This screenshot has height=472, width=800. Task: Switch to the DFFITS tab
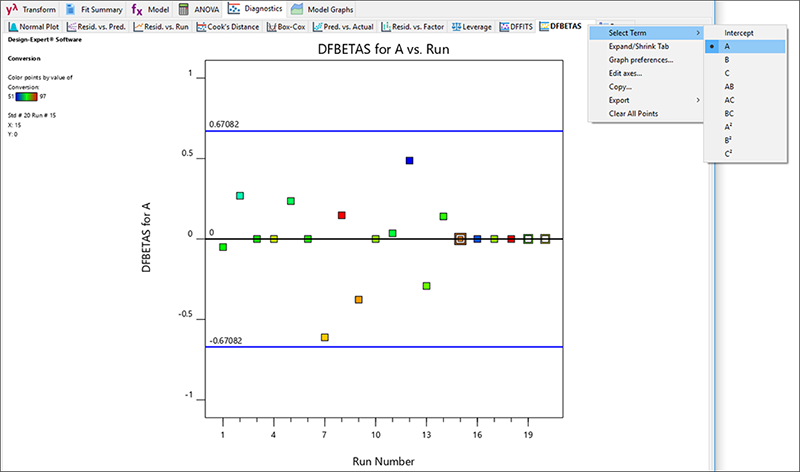coord(515,26)
